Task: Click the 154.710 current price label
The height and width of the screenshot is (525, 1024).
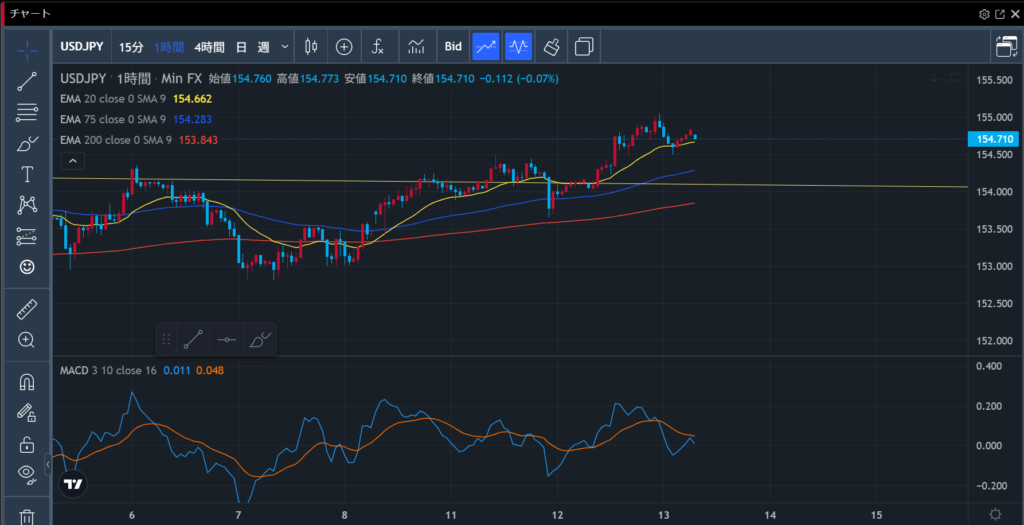Action: point(996,139)
